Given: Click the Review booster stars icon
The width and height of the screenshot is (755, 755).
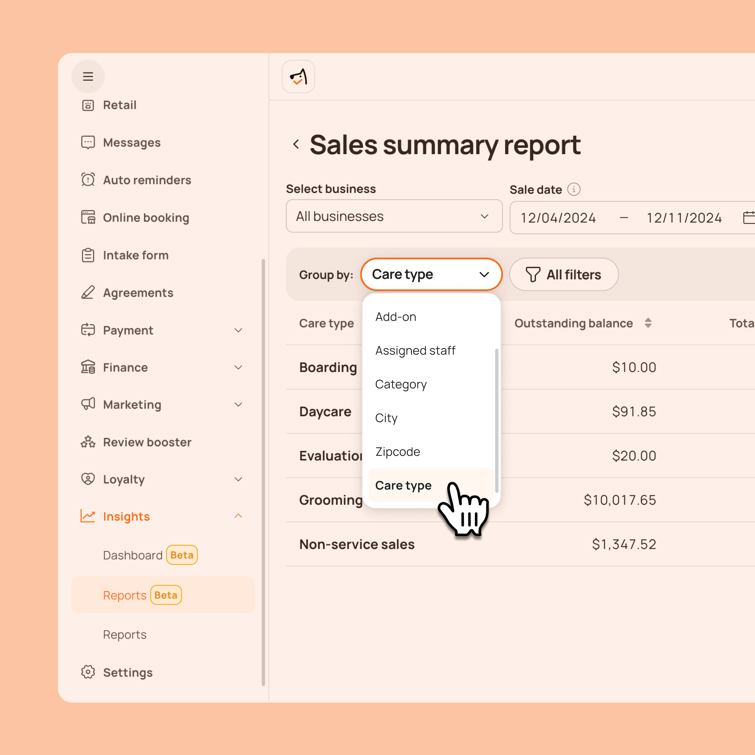Looking at the screenshot, I should (x=88, y=442).
